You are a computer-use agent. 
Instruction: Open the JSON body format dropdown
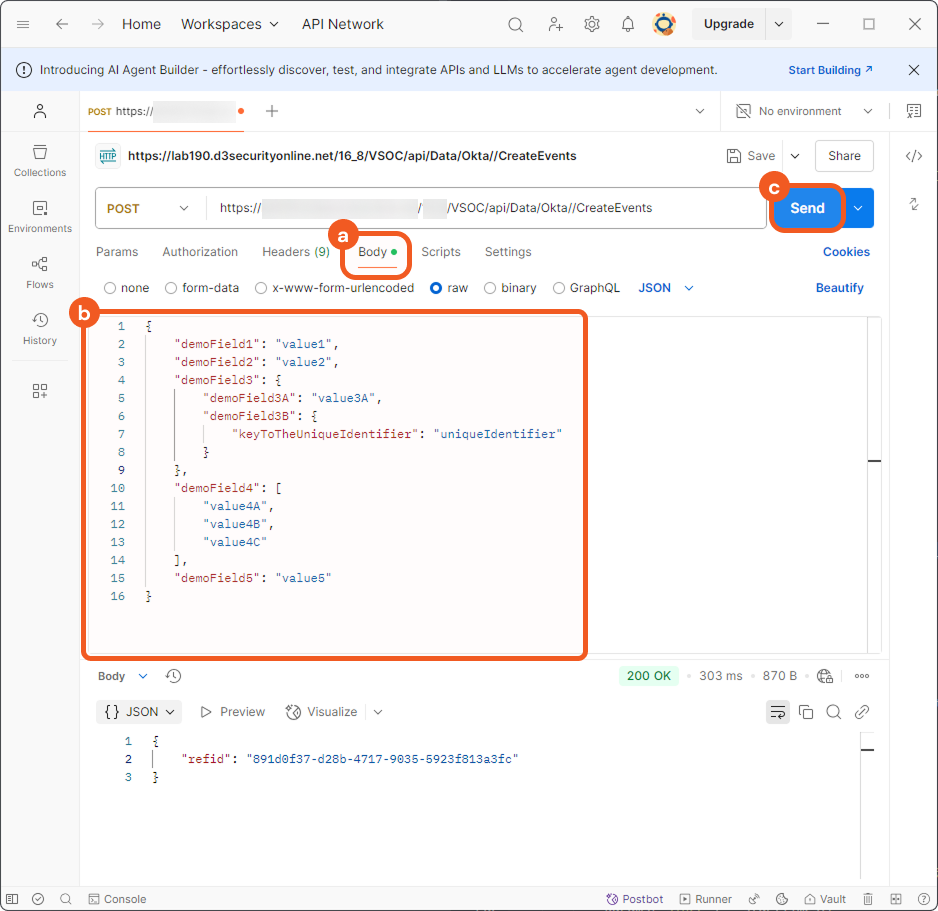click(x=666, y=288)
